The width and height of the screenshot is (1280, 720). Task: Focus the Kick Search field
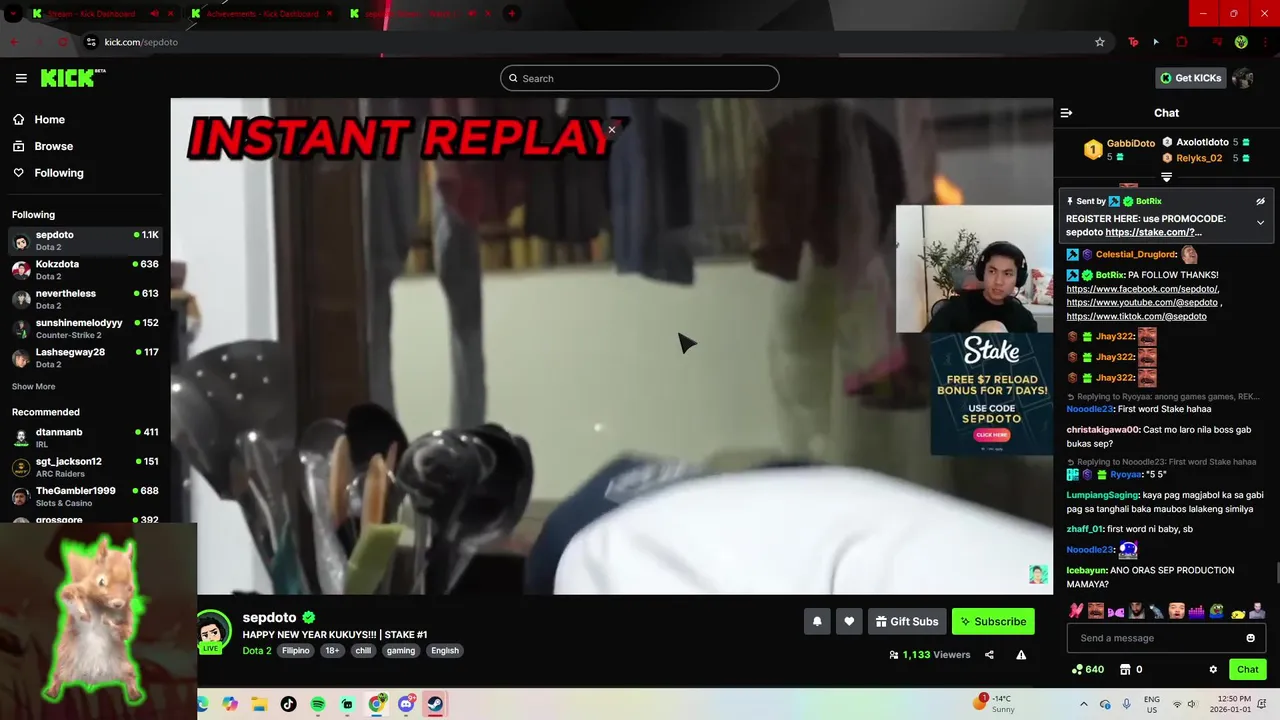coord(640,78)
